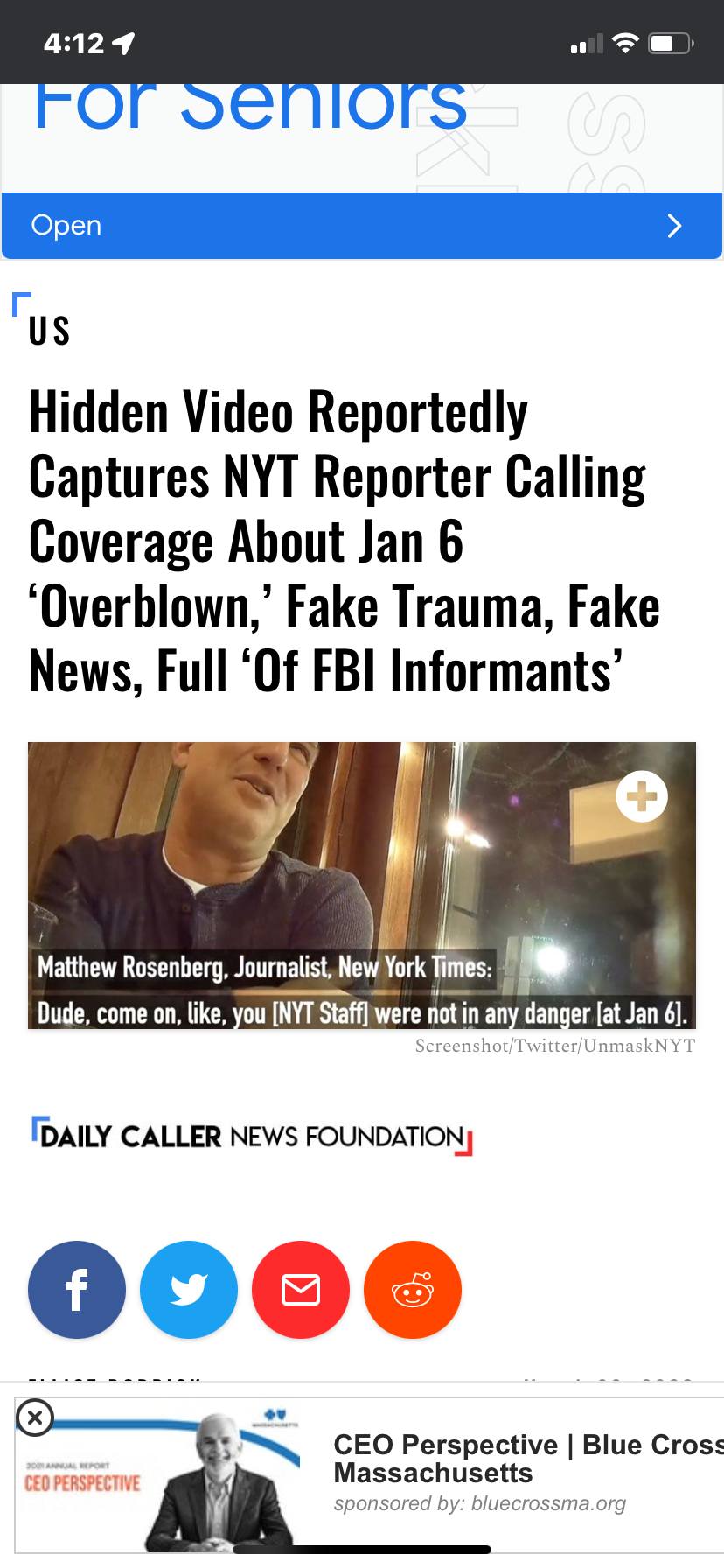Screen dimensions: 724x1568
Task: Close the bottom Blue Cross ad
Action: (35, 1417)
